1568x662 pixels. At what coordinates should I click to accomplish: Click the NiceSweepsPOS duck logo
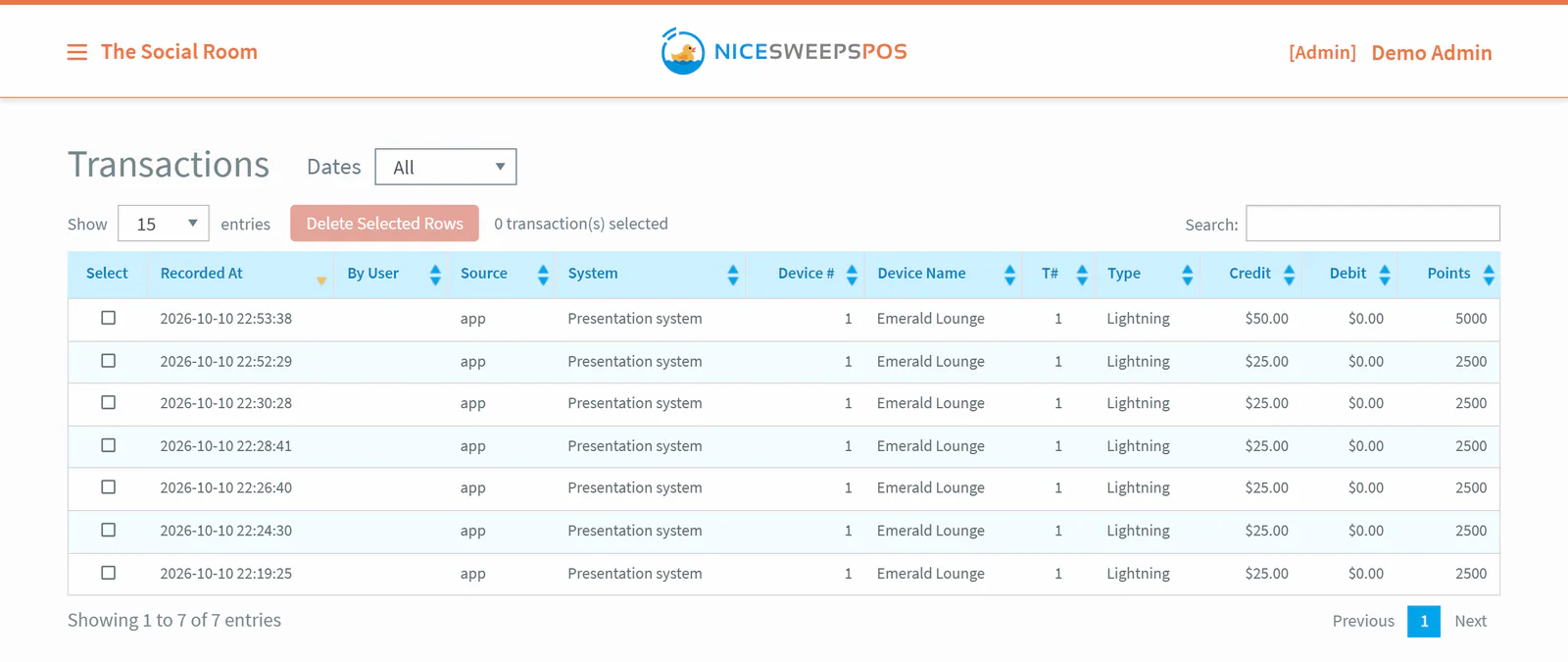pyautogui.click(x=683, y=51)
